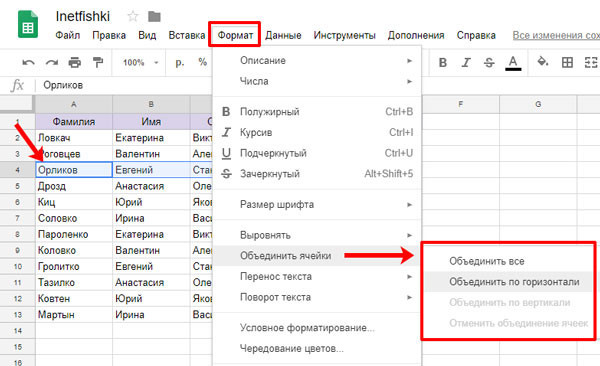Choose Объединить по горизонтали
Screen dimensions: 600x366
pyautogui.click(x=509, y=282)
